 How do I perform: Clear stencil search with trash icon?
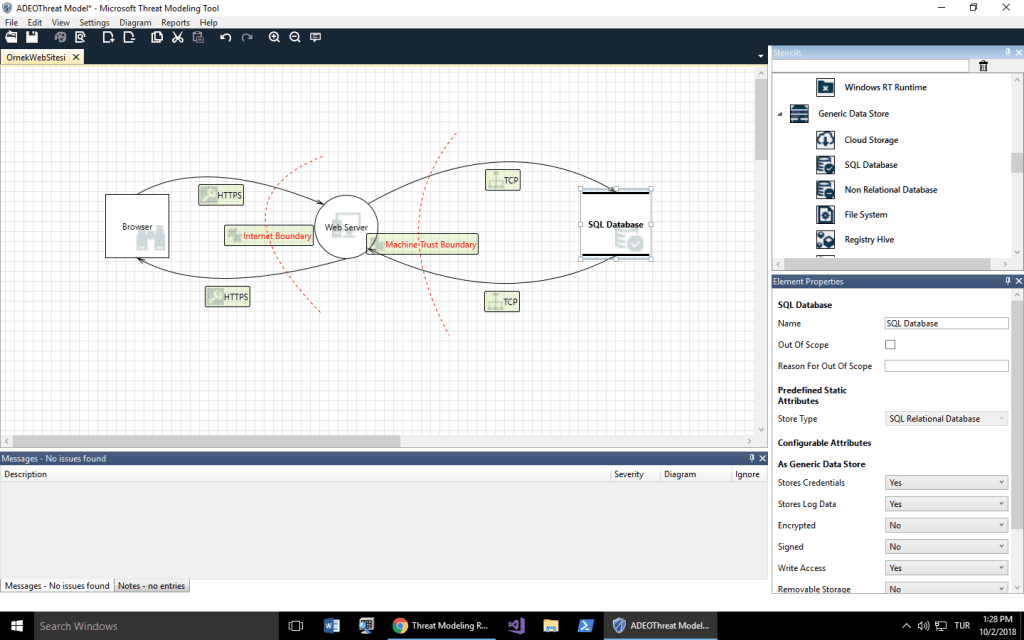tap(984, 65)
